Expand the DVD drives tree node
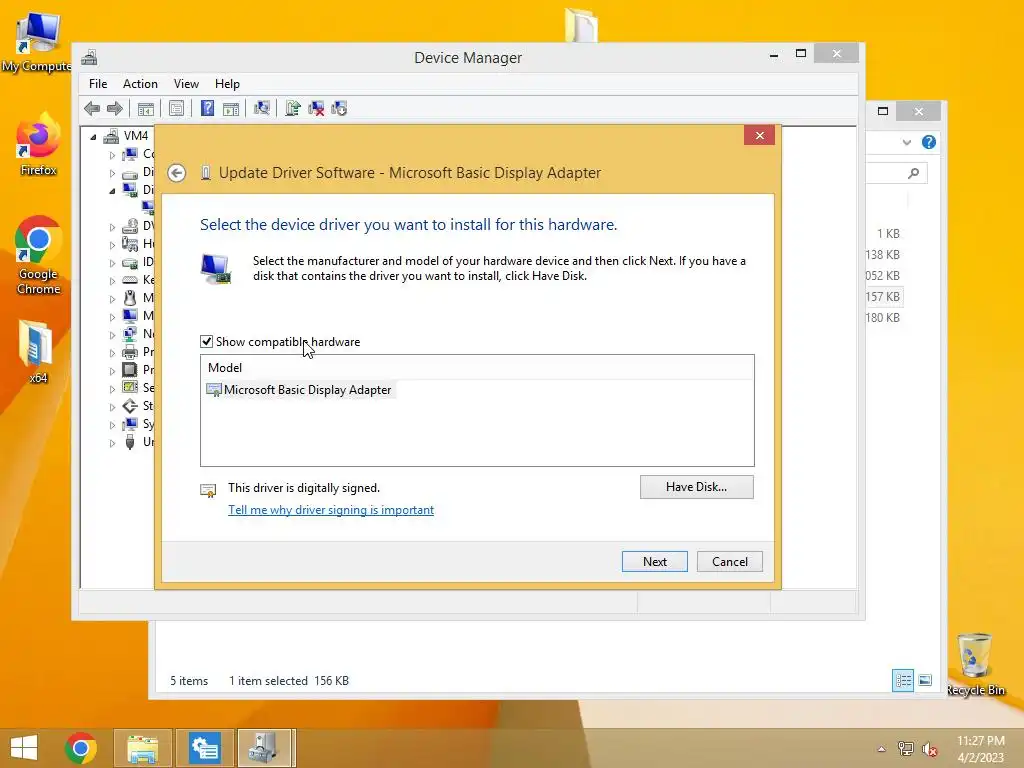This screenshot has width=1024, height=768. point(112,227)
